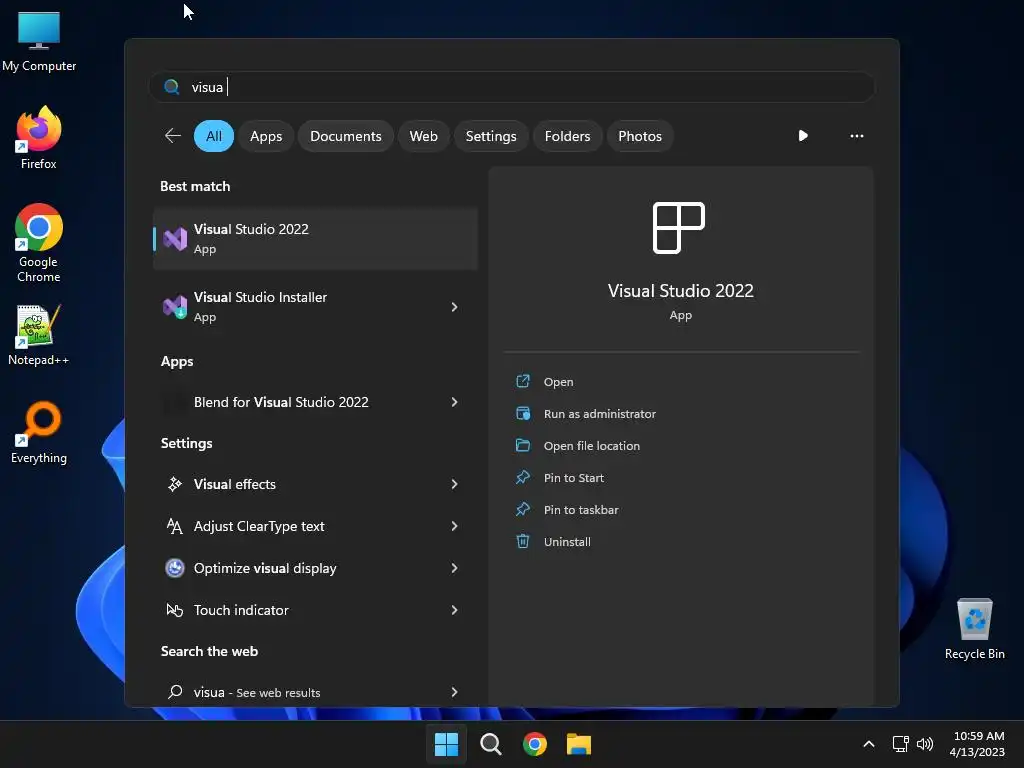Select the Visual Studio Installer icon
Screen dimensions: 1024x768
tap(175, 306)
